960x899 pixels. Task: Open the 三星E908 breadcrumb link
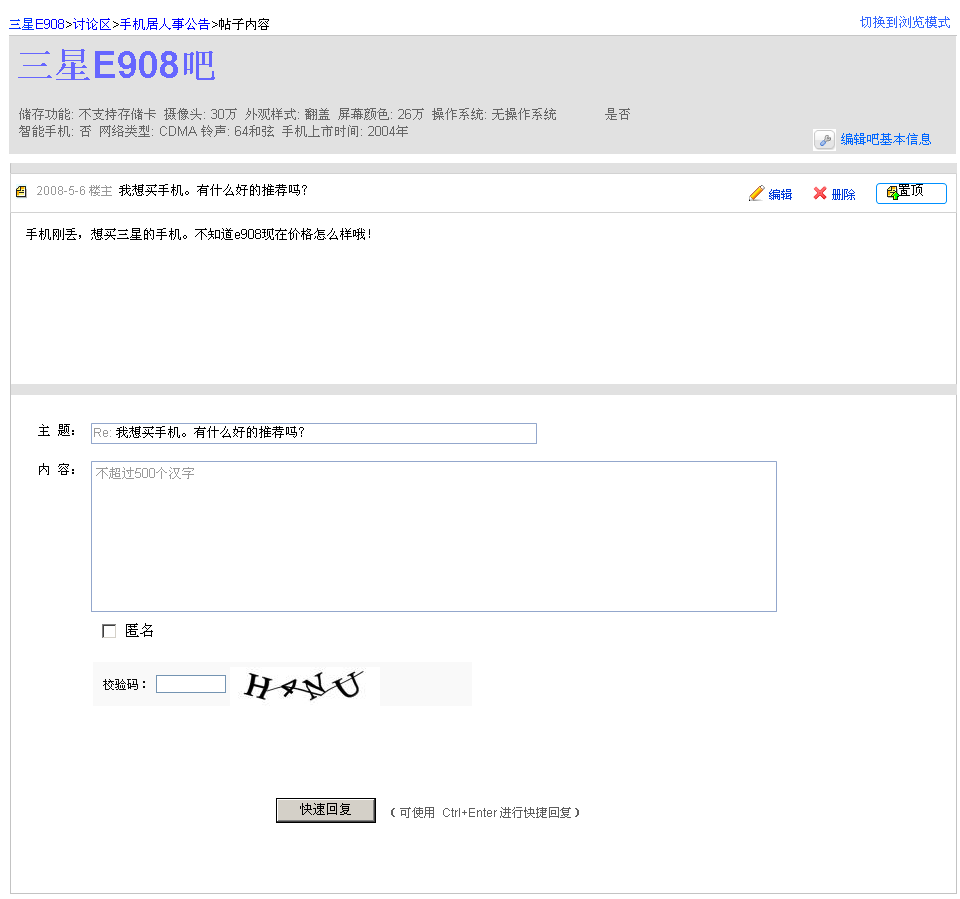pos(37,24)
